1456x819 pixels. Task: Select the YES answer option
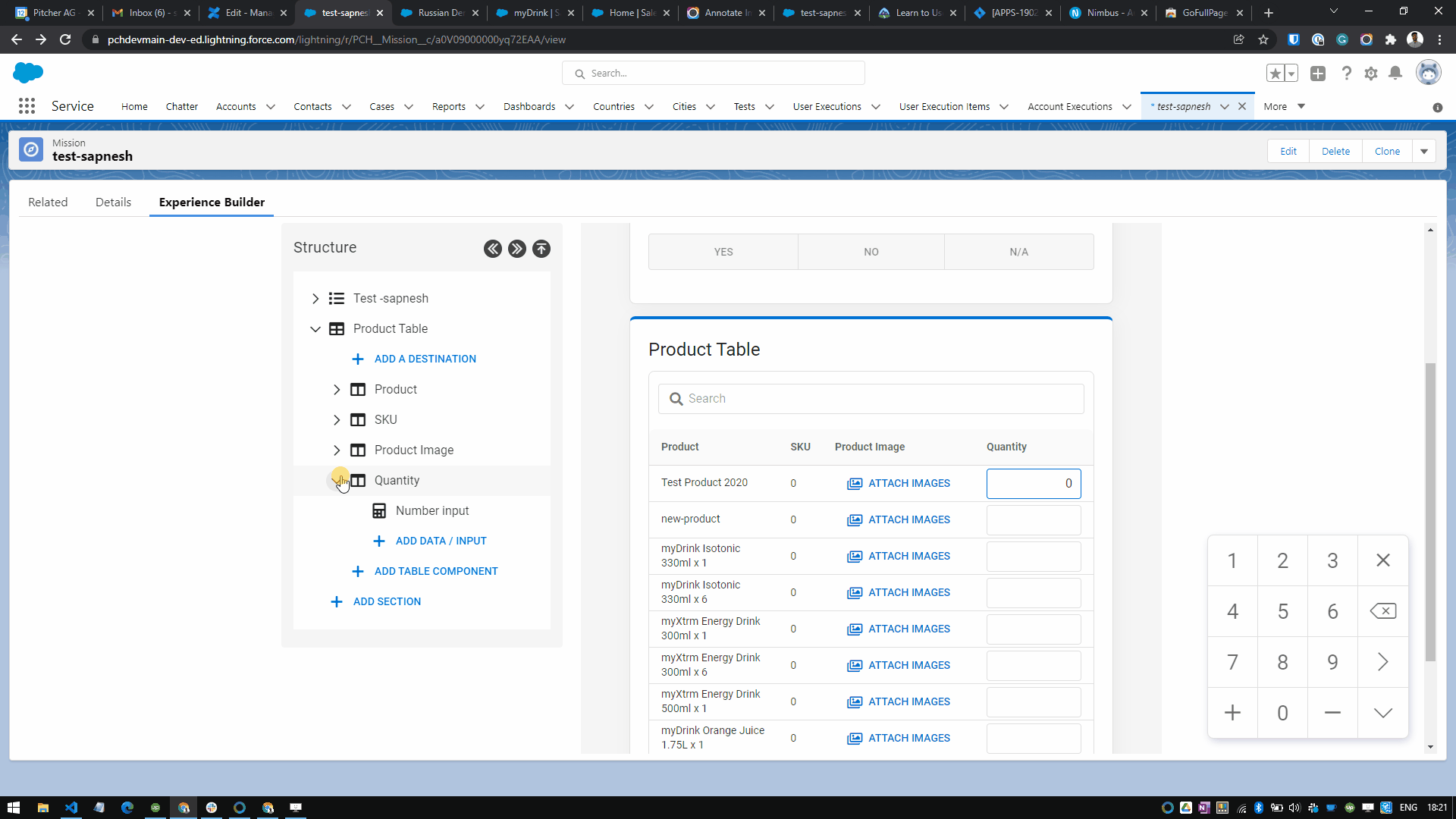click(x=723, y=252)
